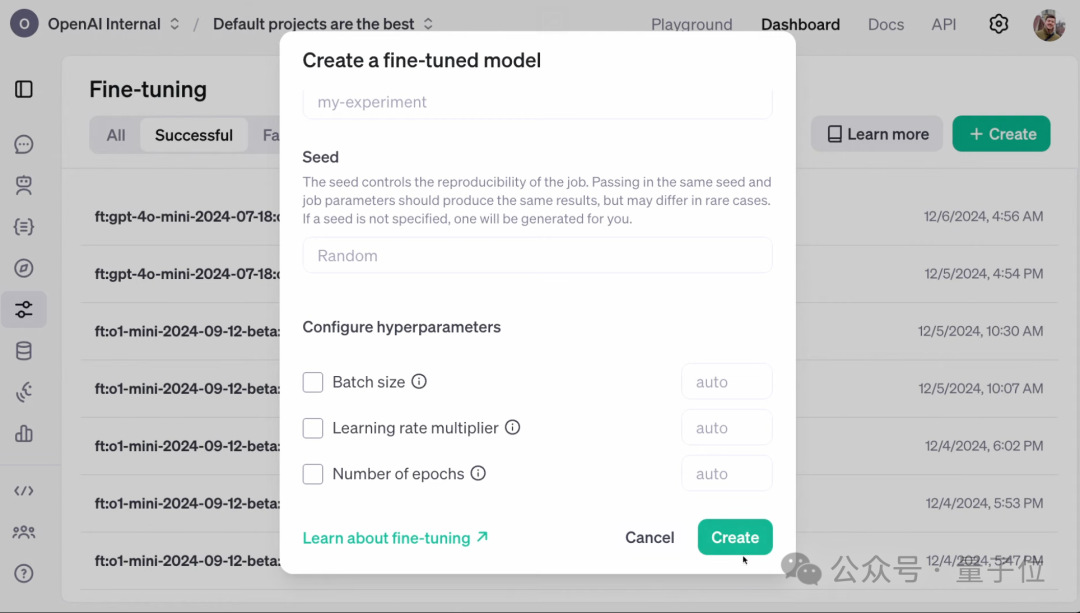
Task: Toggle the sidebar panel icon
Action: 24,90
